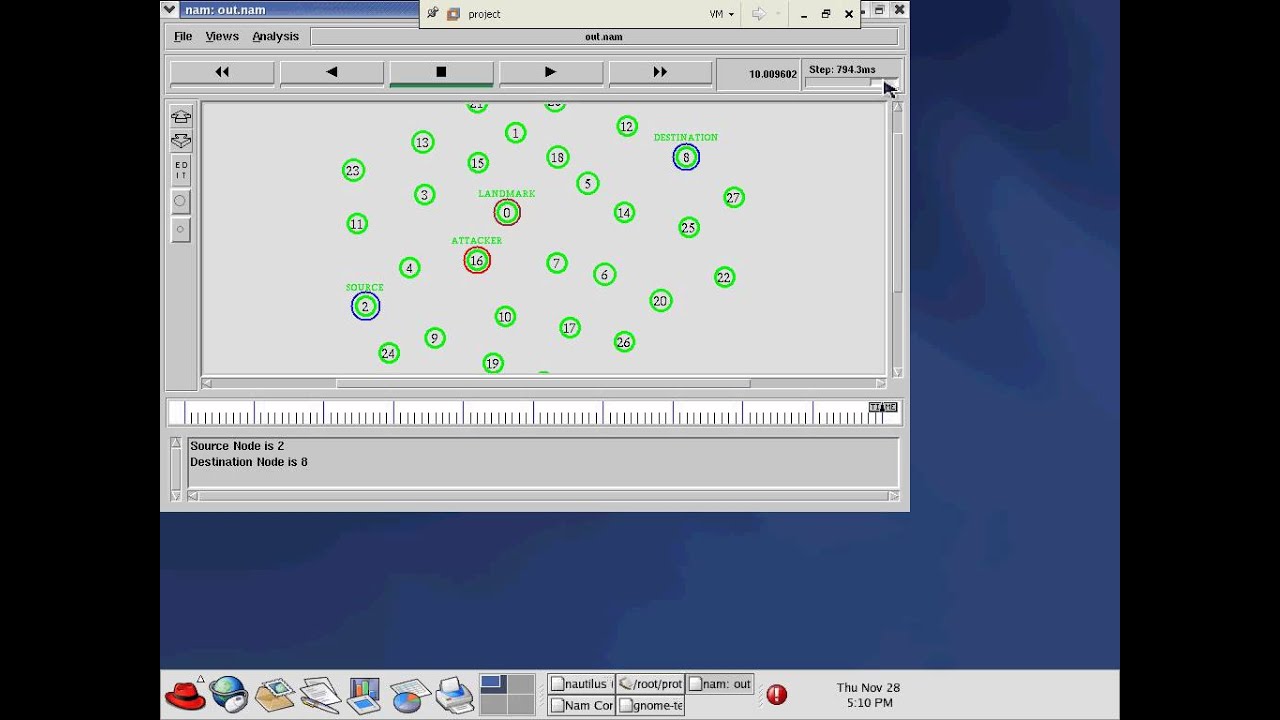Image resolution: width=1280 pixels, height=720 pixels.
Task: Open the Red Hat main menu
Action: (x=185, y=693)
